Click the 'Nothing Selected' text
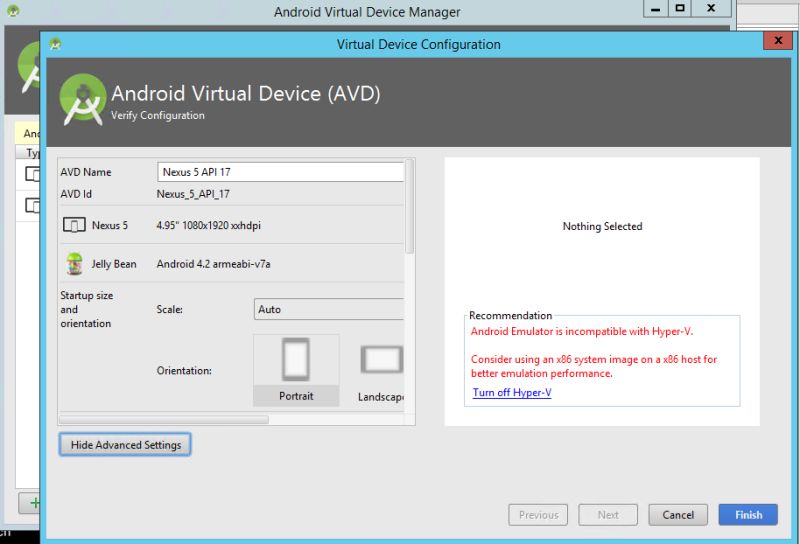The width and height of the screenshot is (800, 544). [x=602, y=226]
